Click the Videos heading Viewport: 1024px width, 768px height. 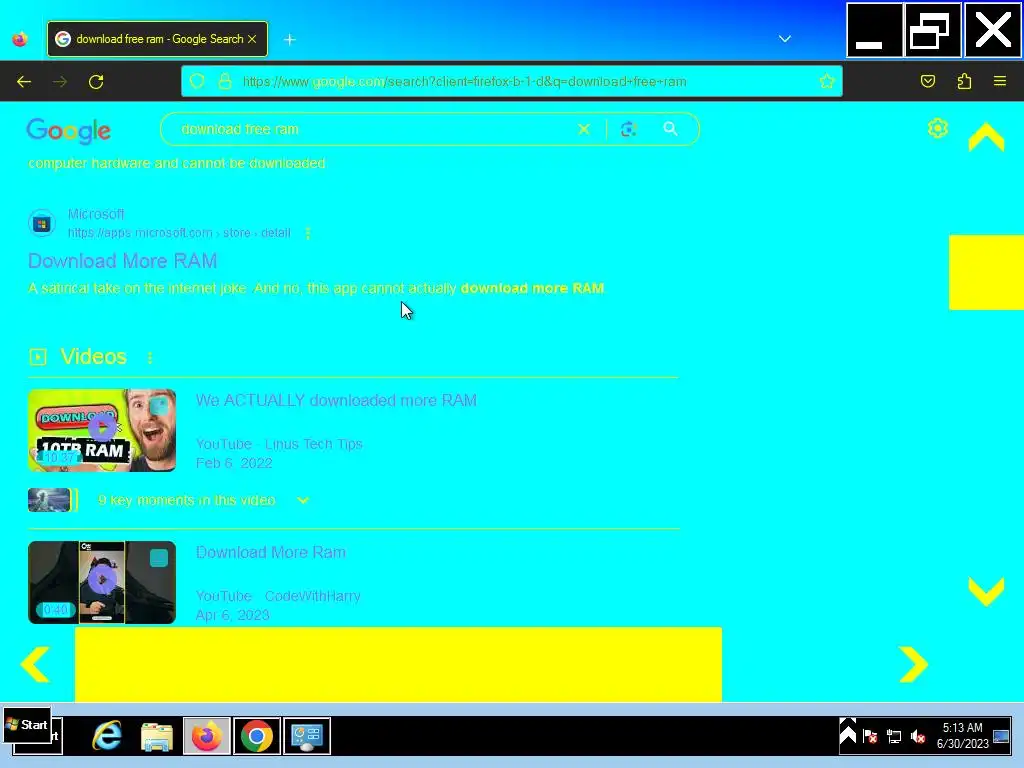pos(93,357)
